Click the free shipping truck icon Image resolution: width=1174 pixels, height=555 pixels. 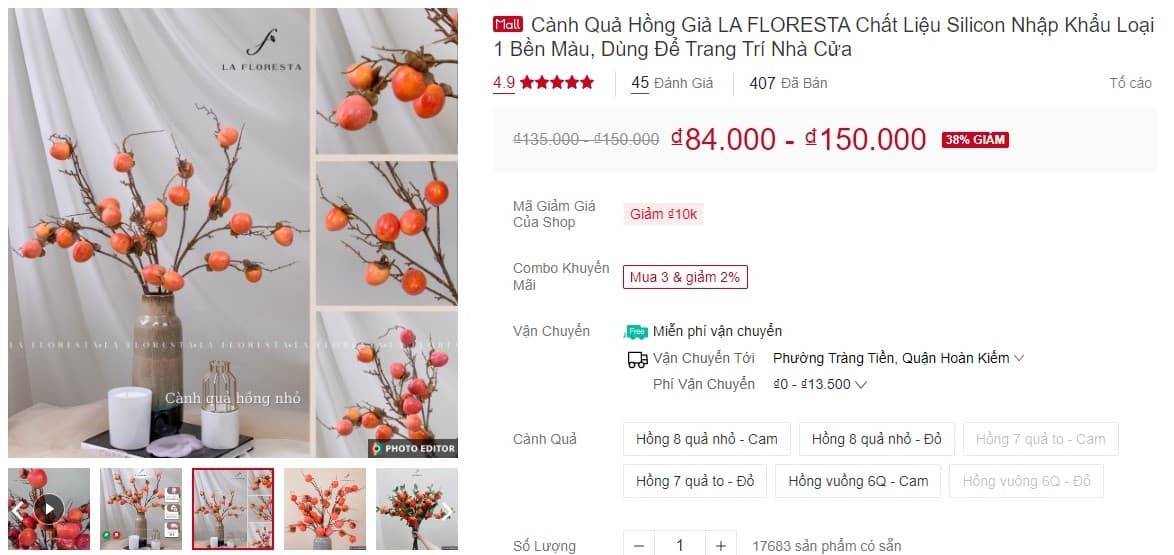click(636, 332)
